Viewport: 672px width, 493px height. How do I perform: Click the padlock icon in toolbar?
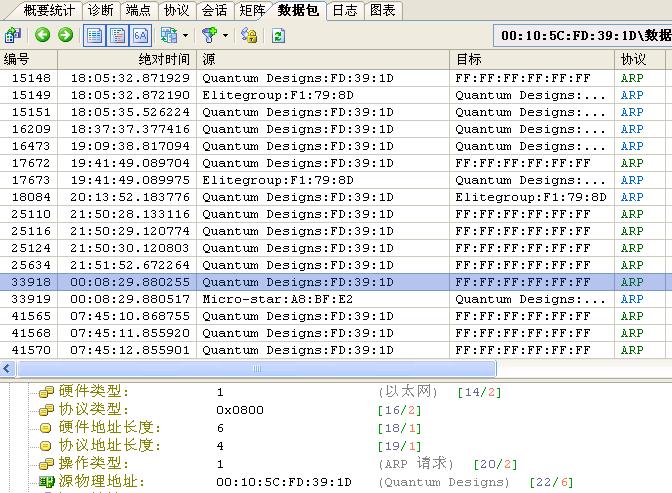[x=250, y=35]
